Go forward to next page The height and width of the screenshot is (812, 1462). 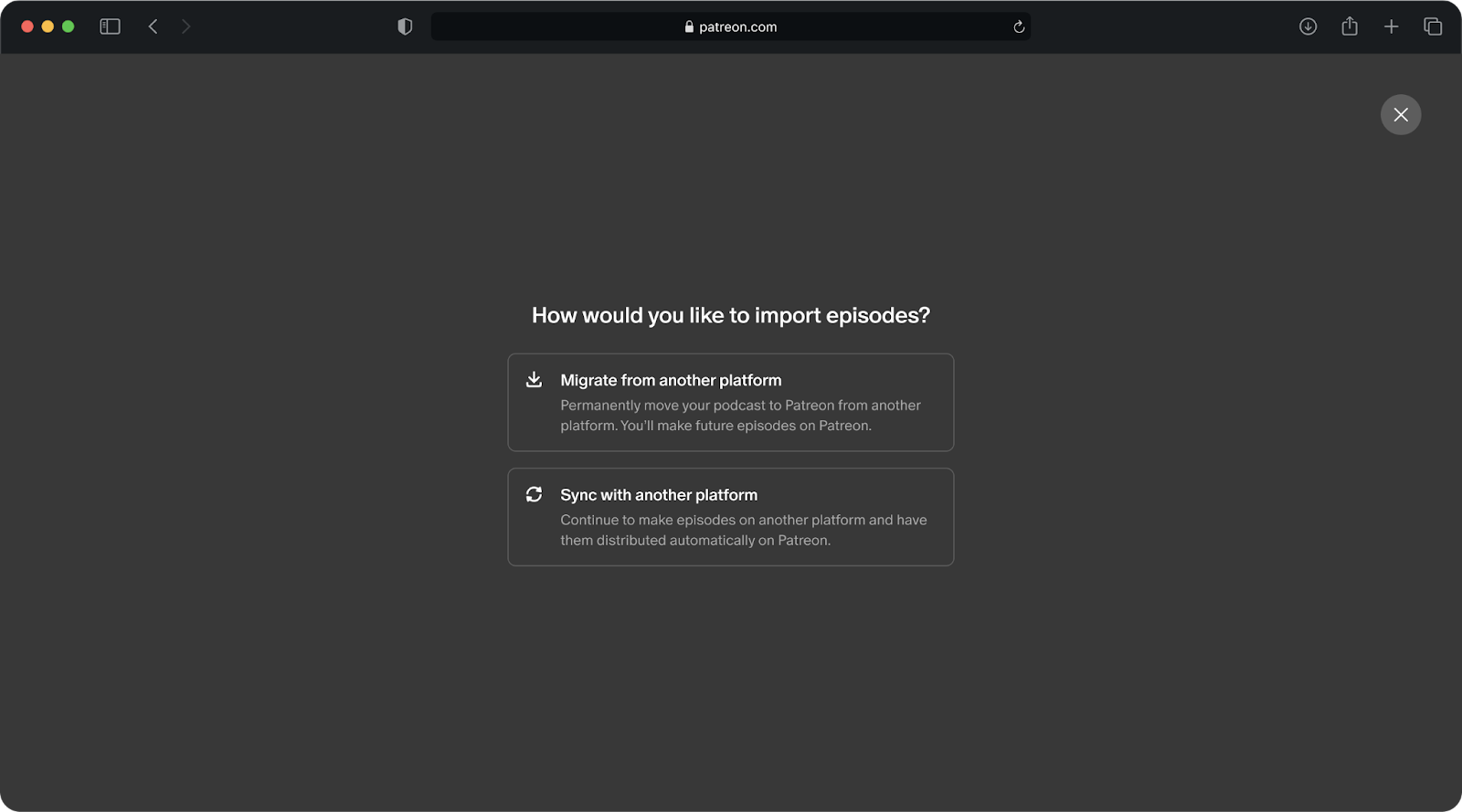click(x=185, y=26)
